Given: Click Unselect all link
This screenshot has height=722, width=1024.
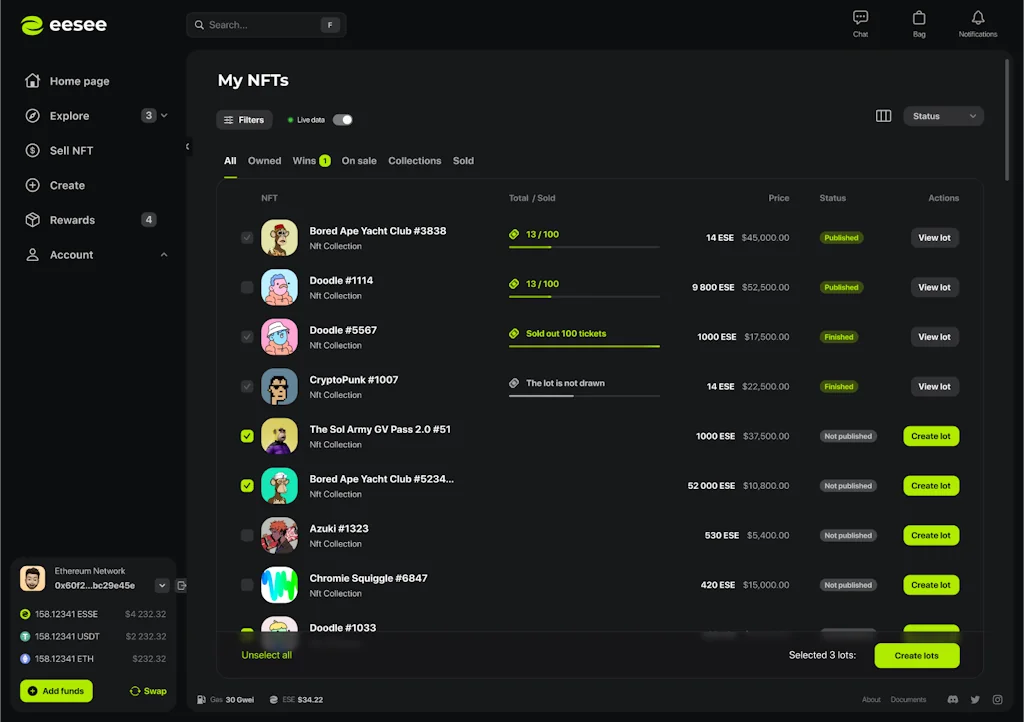Looking at the screenshot, I should pyautogui.click(x=266, y=656).
